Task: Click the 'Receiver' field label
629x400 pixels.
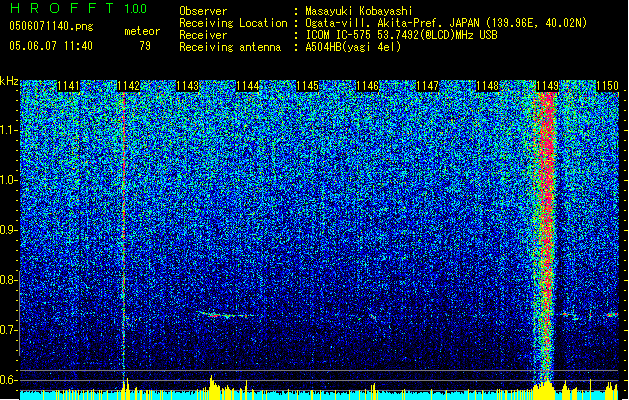Action: 203,35
